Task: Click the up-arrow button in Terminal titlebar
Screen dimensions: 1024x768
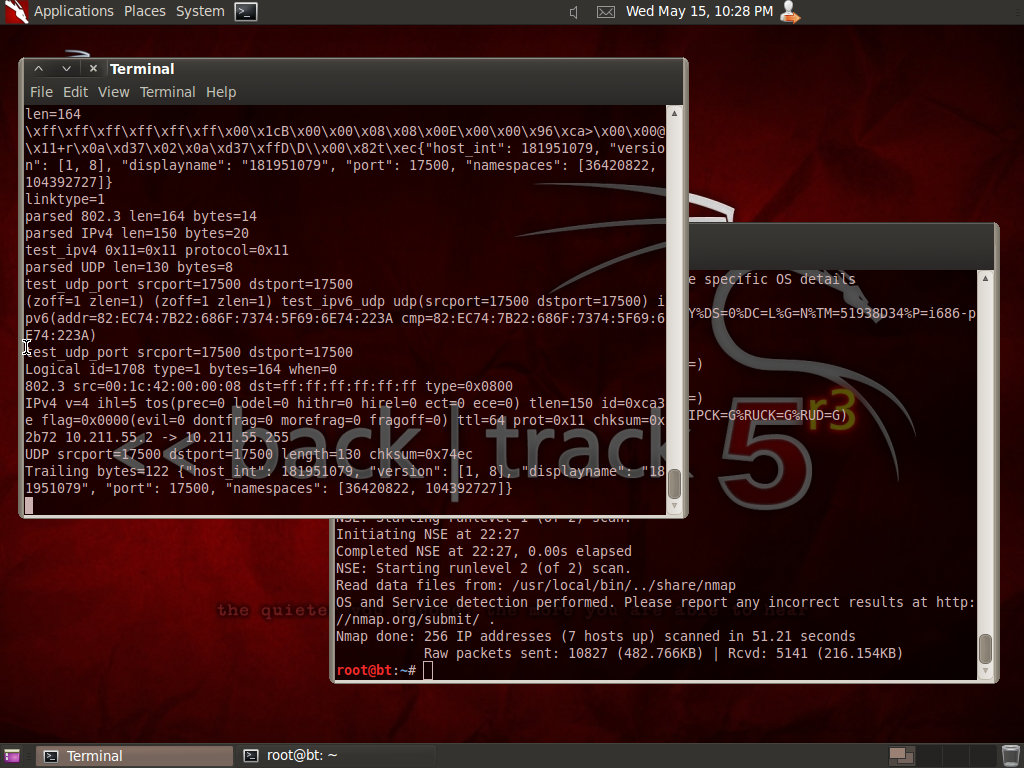Action: pyautogui.click(x=39, y=69)
